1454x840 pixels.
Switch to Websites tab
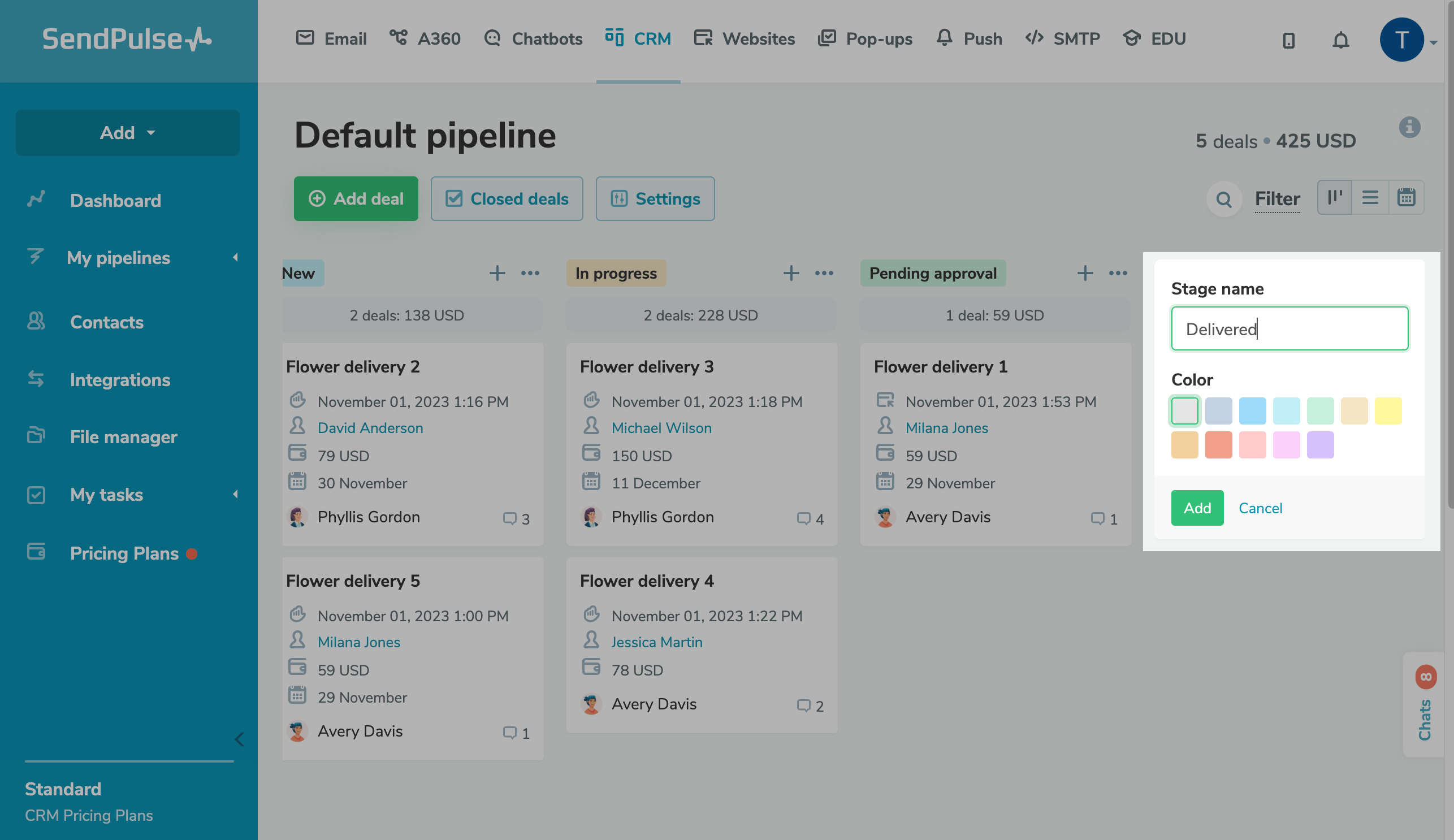pos(745,38)
